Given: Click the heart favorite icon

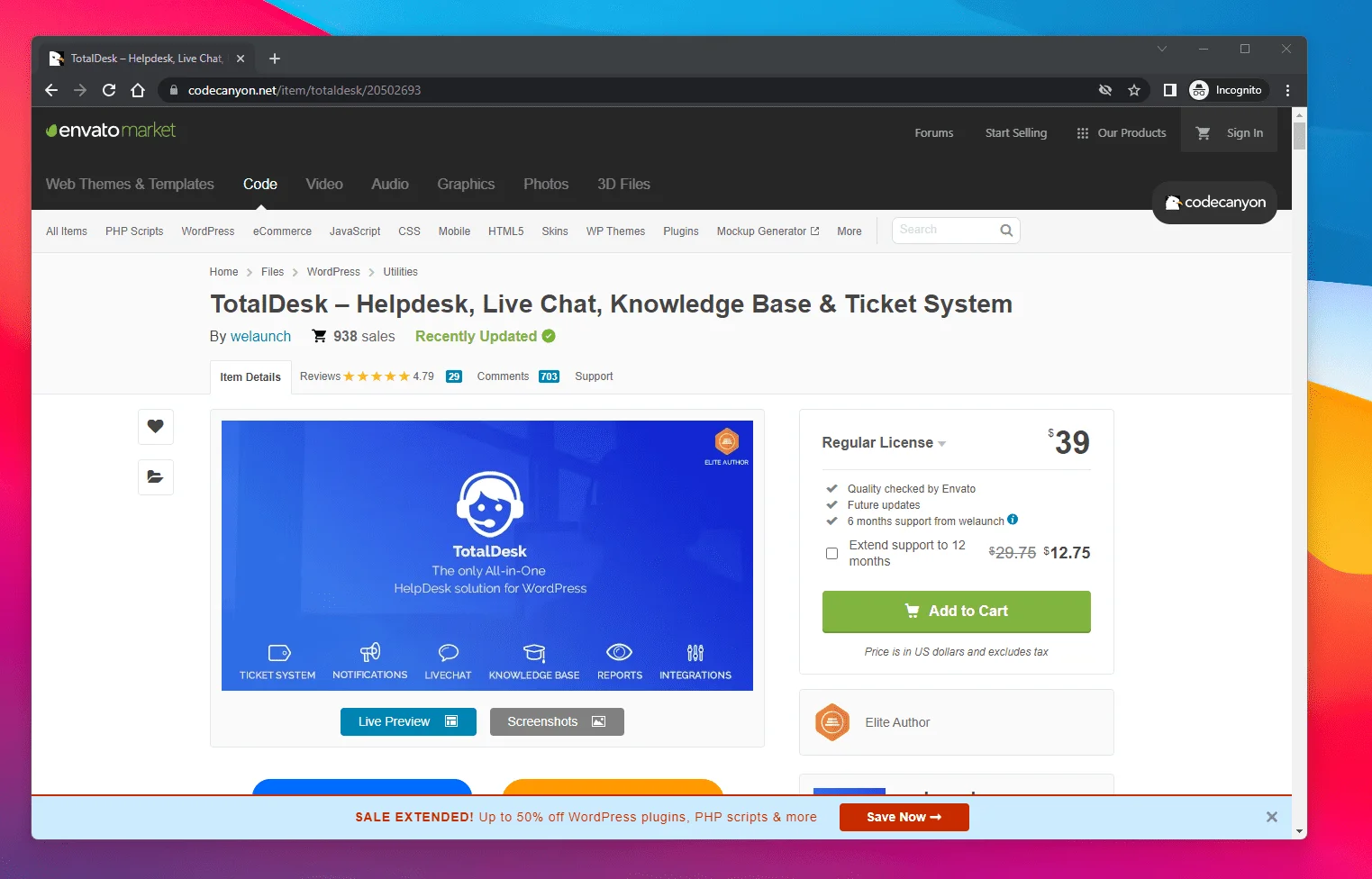Looking at the screenshot, I should (x=155, y=426).
